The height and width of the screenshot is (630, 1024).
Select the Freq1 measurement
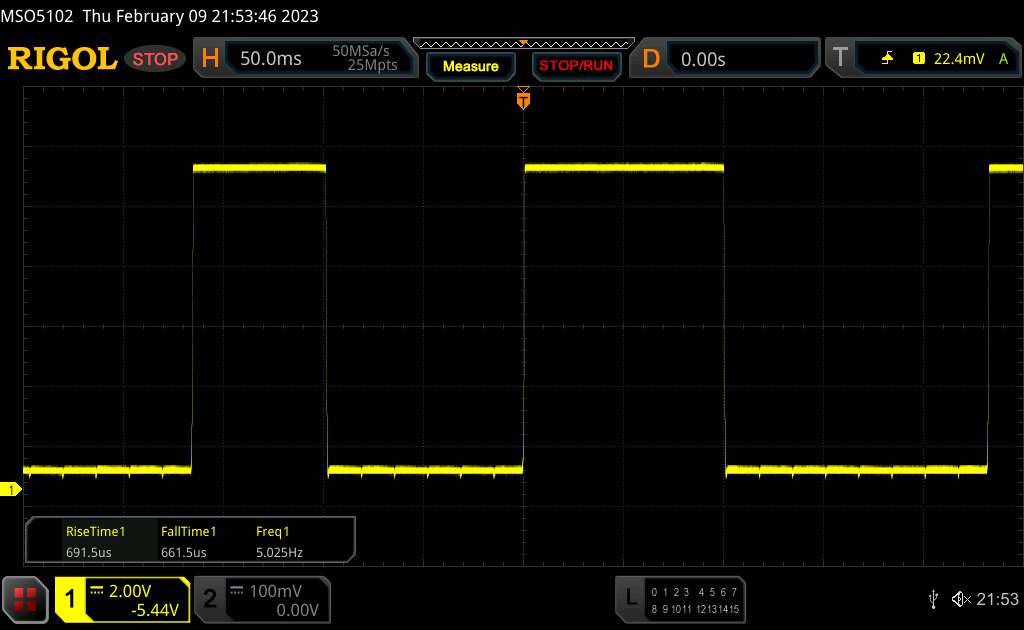272,531
